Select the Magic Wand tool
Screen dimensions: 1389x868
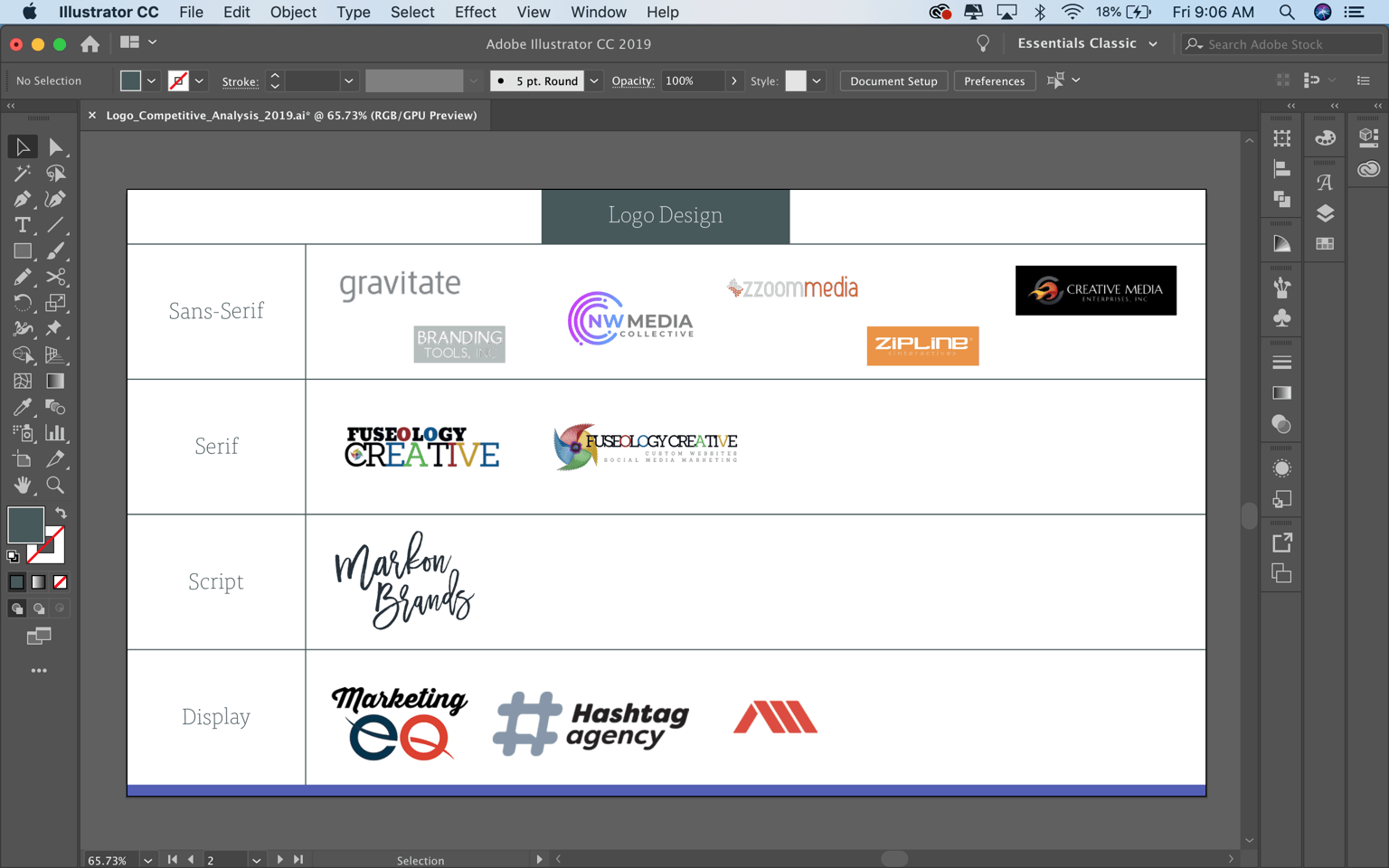[x=22, y=173]
